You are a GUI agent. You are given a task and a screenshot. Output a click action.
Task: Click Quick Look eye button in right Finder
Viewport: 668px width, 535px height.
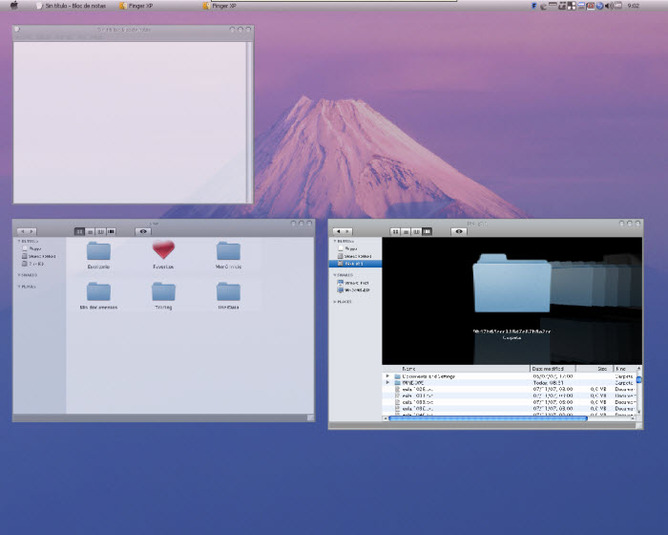459,231
